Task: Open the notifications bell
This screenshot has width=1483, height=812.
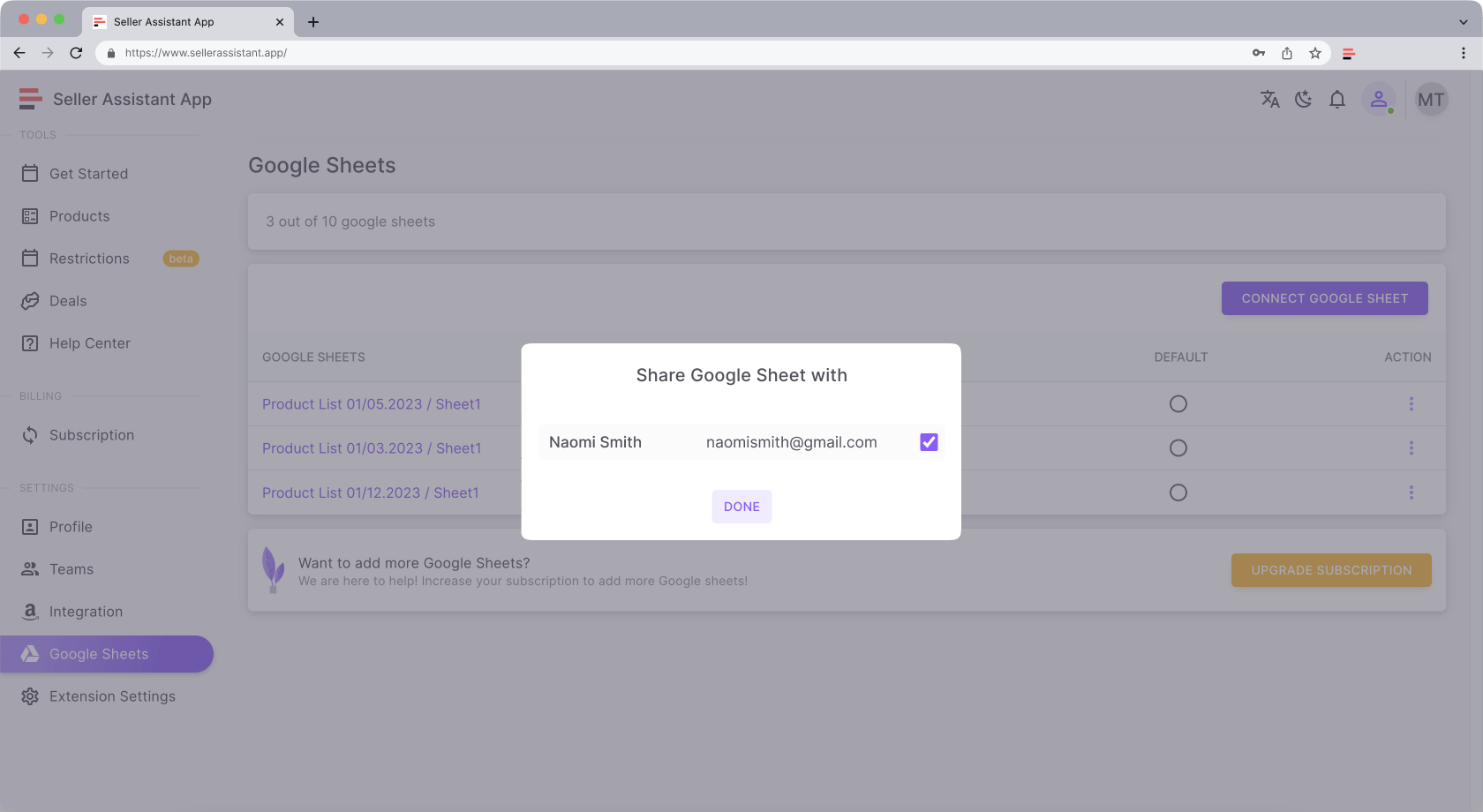Action: point(1337,100)
